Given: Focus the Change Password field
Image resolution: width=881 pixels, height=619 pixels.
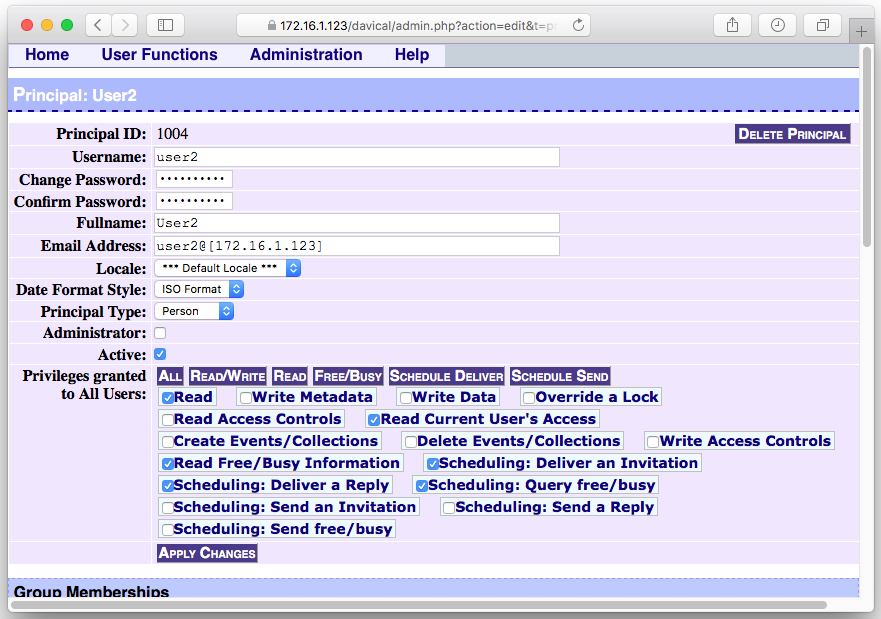Looking at the screenshot, I should [194, 179].
